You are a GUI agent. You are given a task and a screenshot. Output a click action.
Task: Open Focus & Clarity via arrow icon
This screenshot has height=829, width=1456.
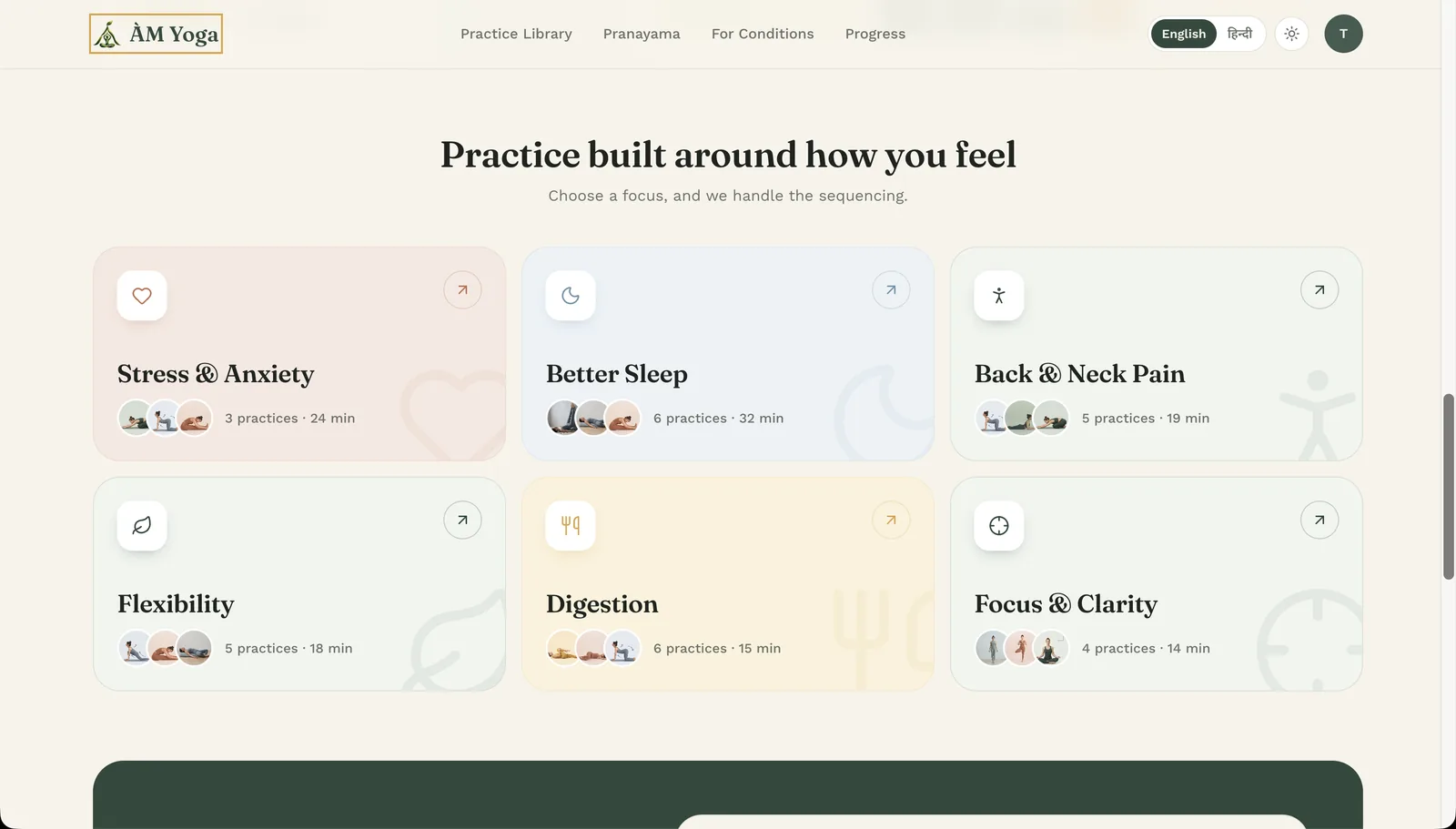tap(1319, 521)
